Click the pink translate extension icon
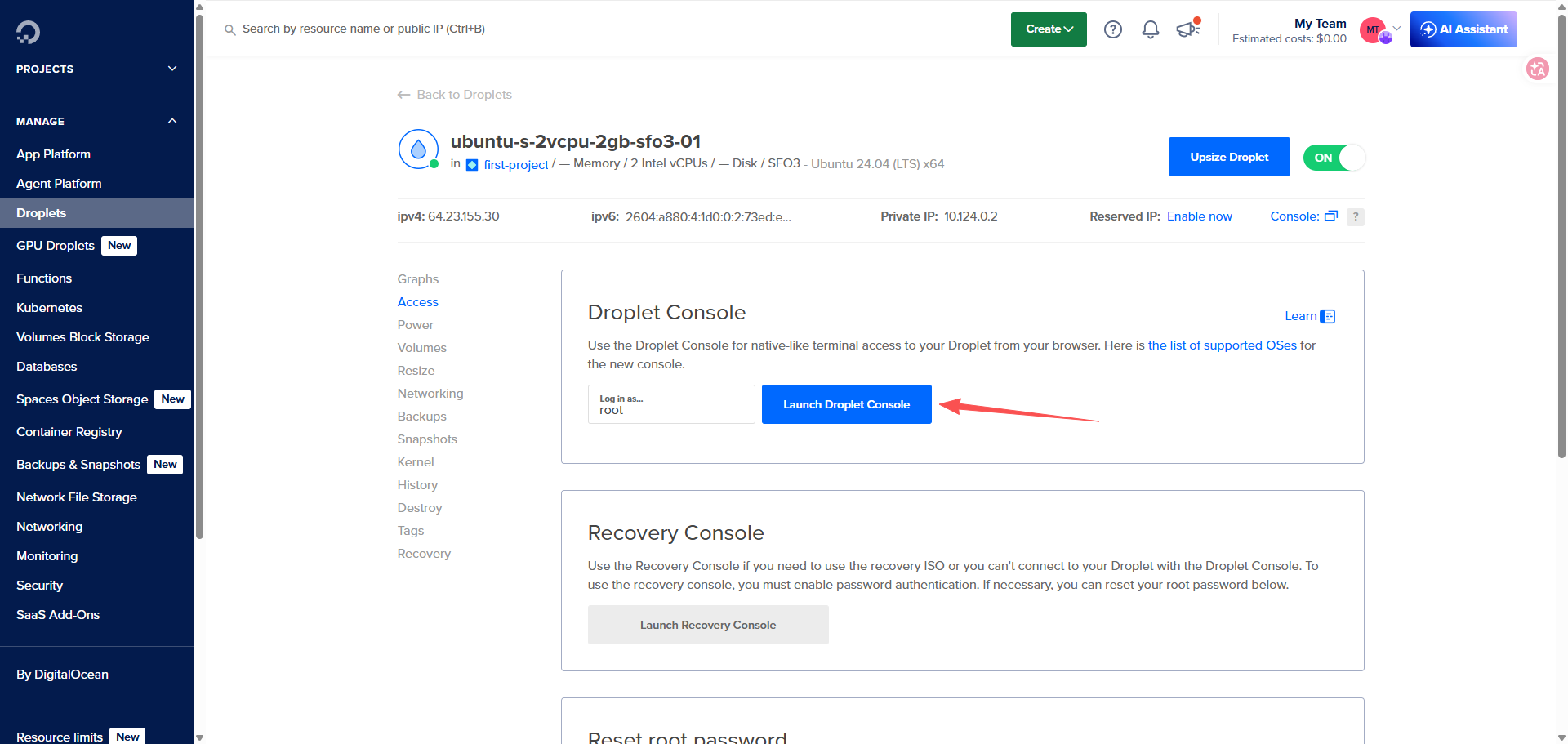The height and width of the screenshot is (744, 1568). coord(1538,69)
